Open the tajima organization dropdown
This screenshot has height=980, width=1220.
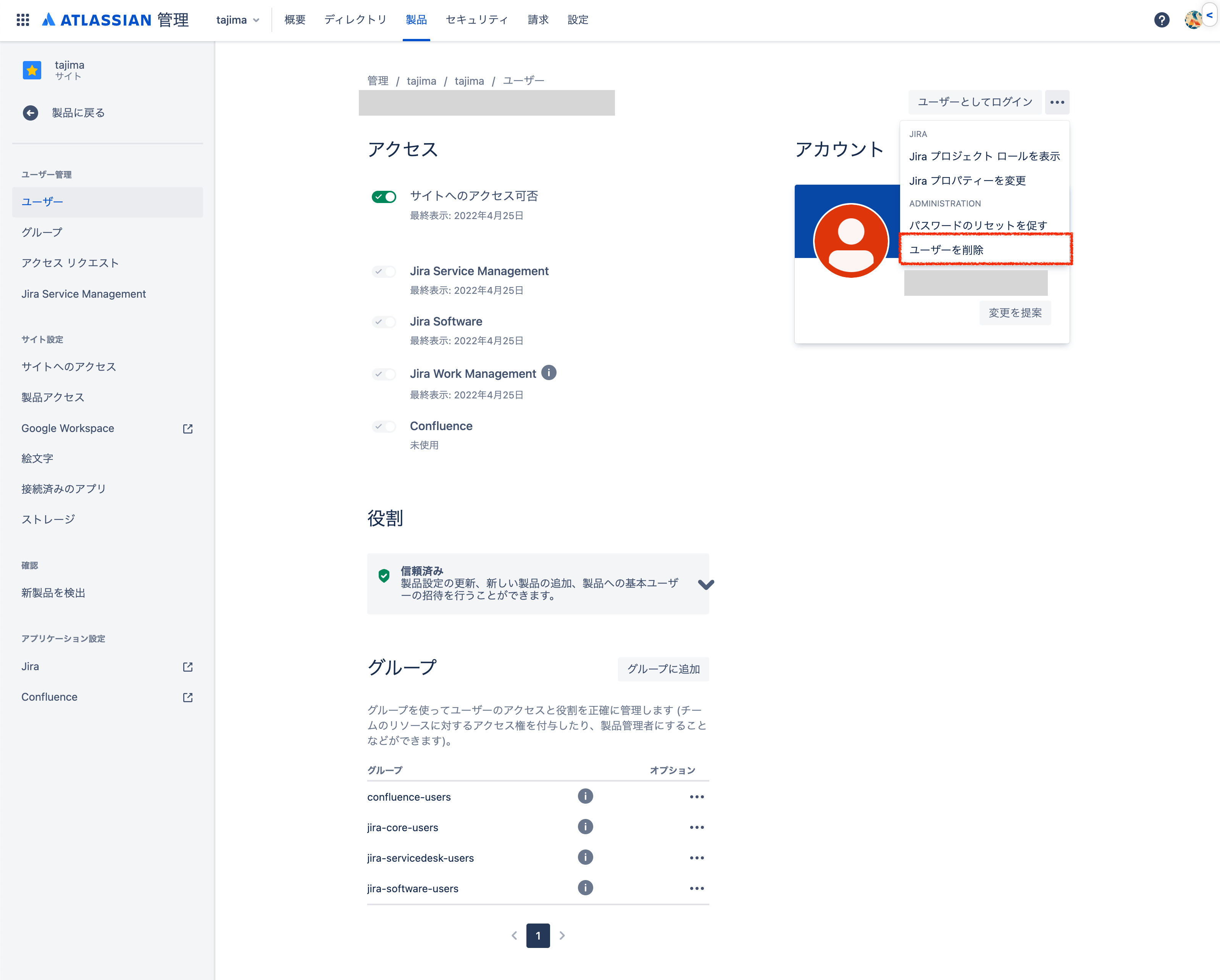click(238, 20)
